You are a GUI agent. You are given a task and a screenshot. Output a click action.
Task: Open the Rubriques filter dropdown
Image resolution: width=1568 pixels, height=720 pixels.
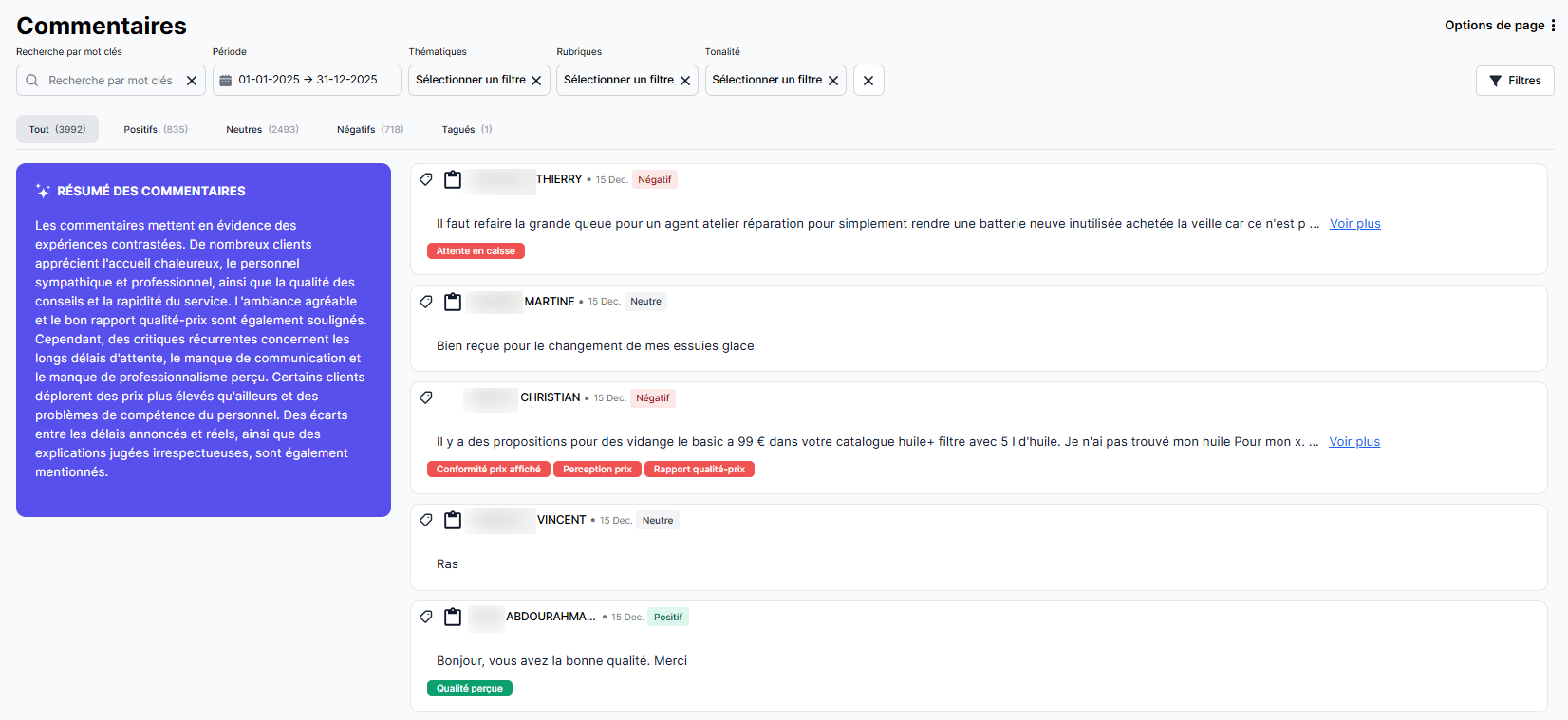tap(618, 81)
